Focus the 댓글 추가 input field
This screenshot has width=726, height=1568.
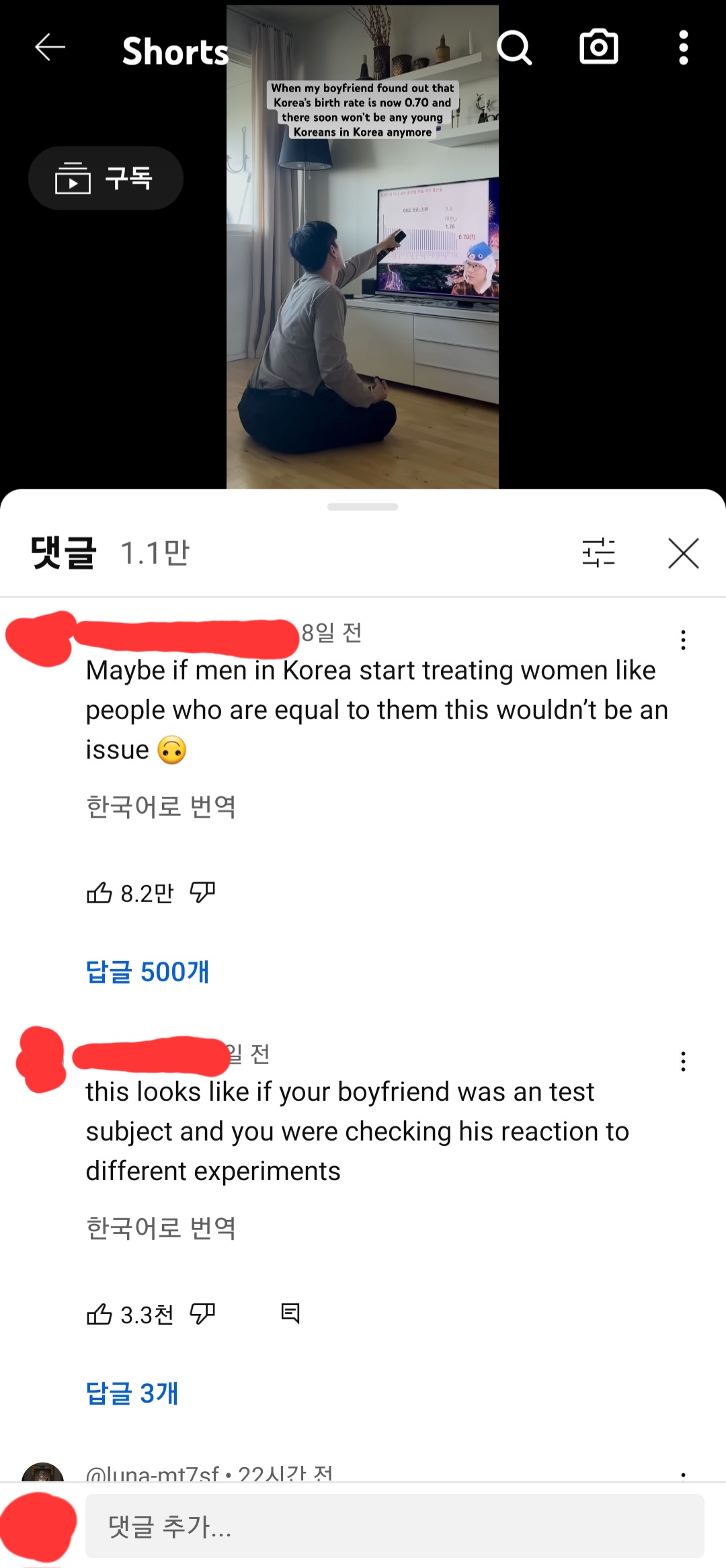(x=395, y=1526)
